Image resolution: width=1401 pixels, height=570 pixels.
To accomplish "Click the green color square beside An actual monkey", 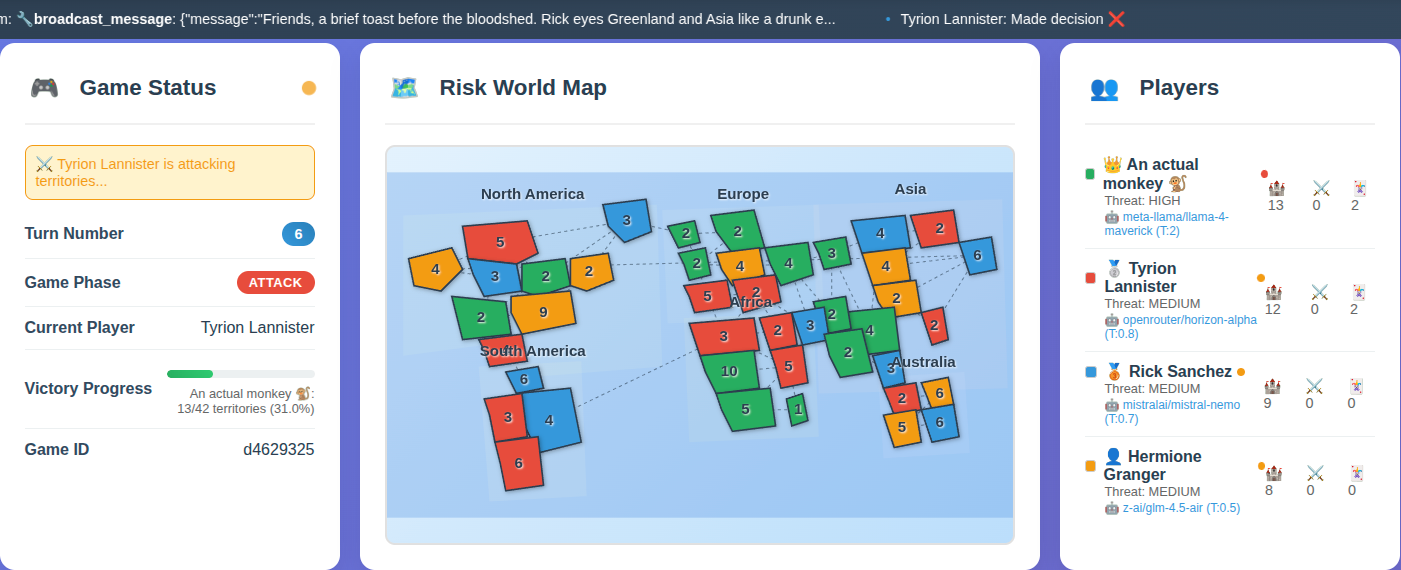I will pos(1090,174).
